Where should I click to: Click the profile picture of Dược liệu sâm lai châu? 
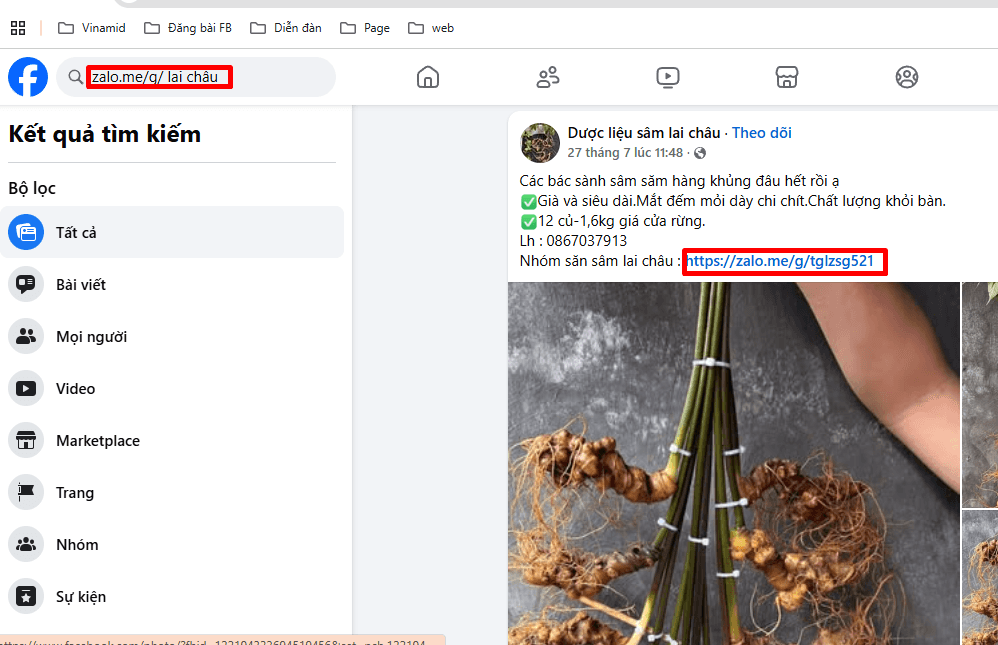click(540, 143)
